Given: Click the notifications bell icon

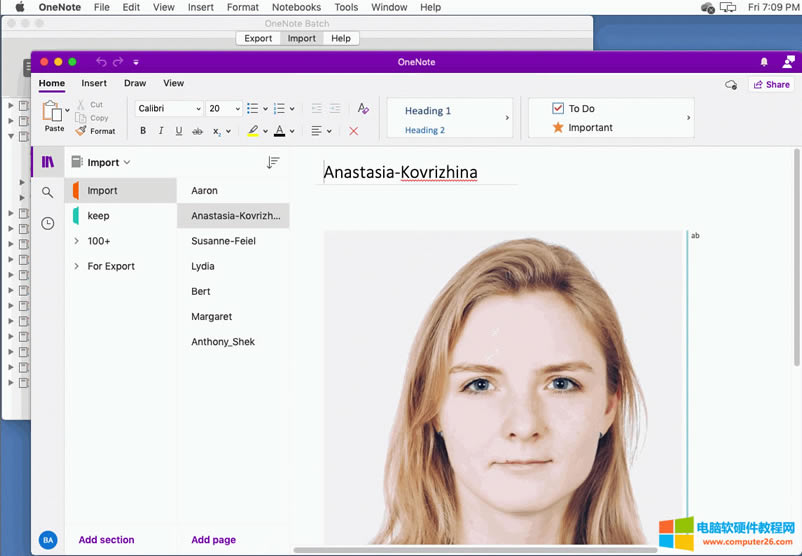Looking at the screenshot, I should point(765,62).
